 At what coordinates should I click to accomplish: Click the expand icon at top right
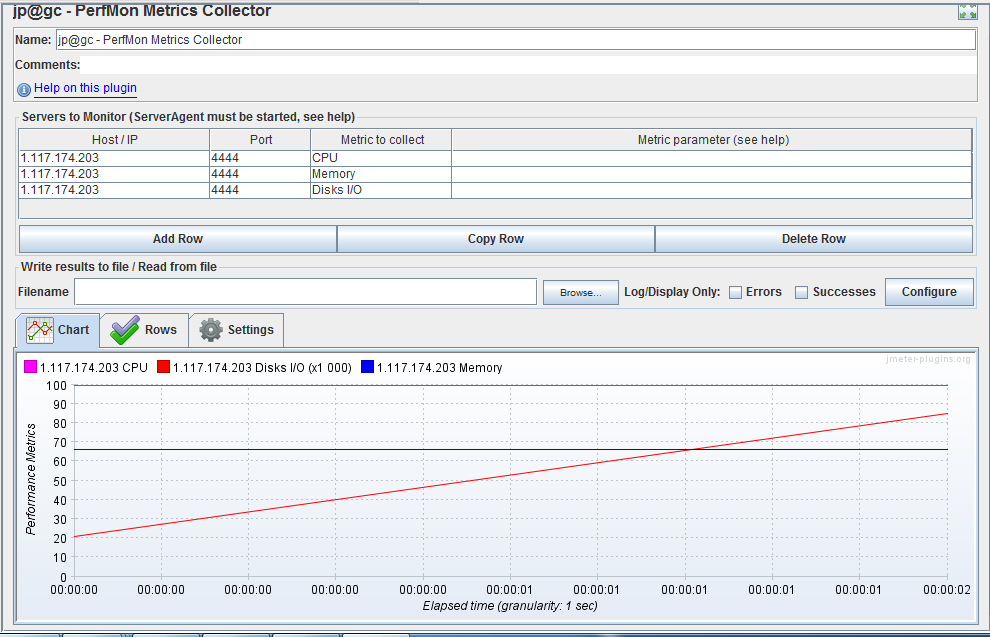(x=967, y=12)
